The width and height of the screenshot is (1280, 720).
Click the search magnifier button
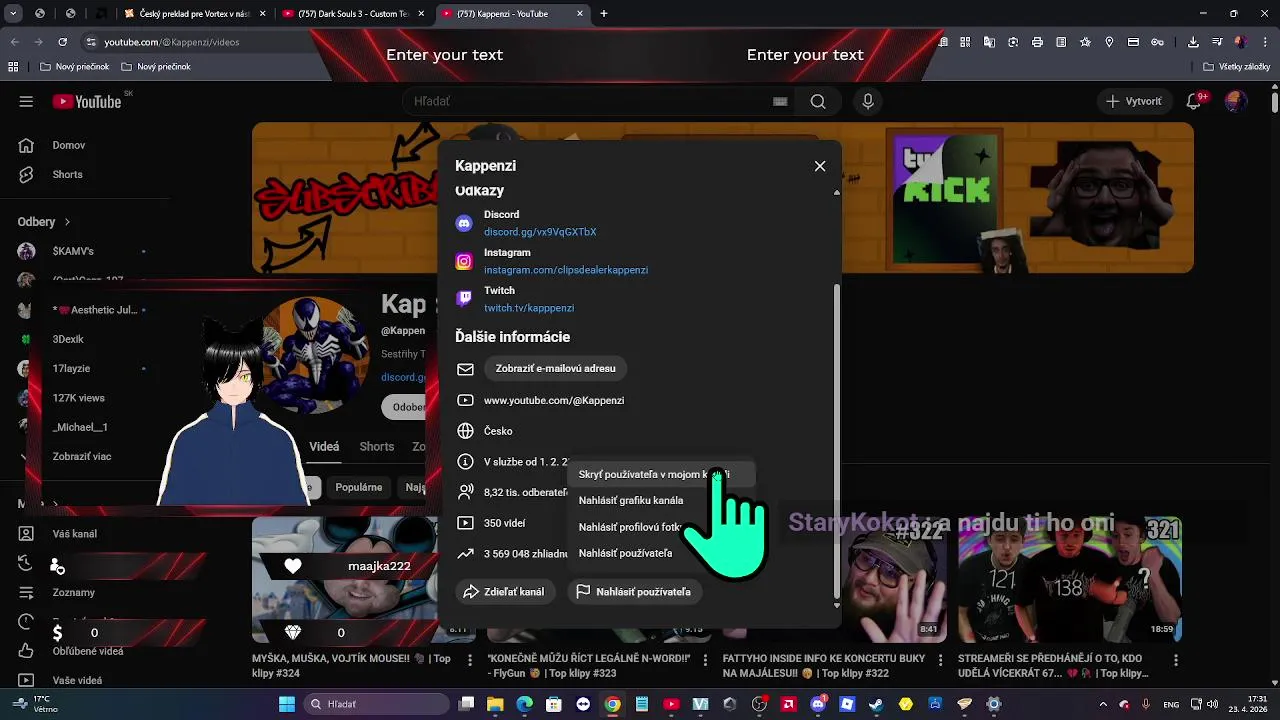click(x=818, y=101)
